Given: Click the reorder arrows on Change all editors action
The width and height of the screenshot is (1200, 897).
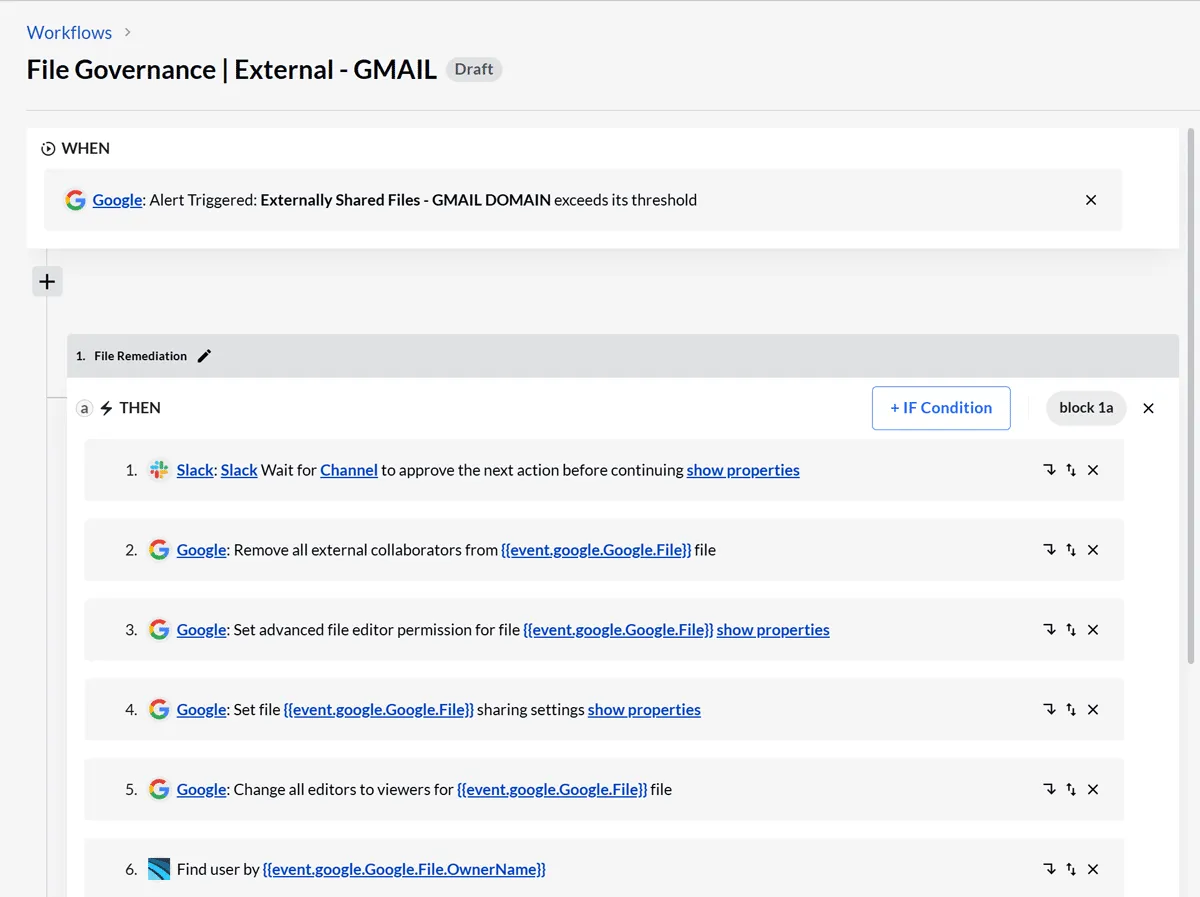Looking at the screenshot, I should [1071, 790].
